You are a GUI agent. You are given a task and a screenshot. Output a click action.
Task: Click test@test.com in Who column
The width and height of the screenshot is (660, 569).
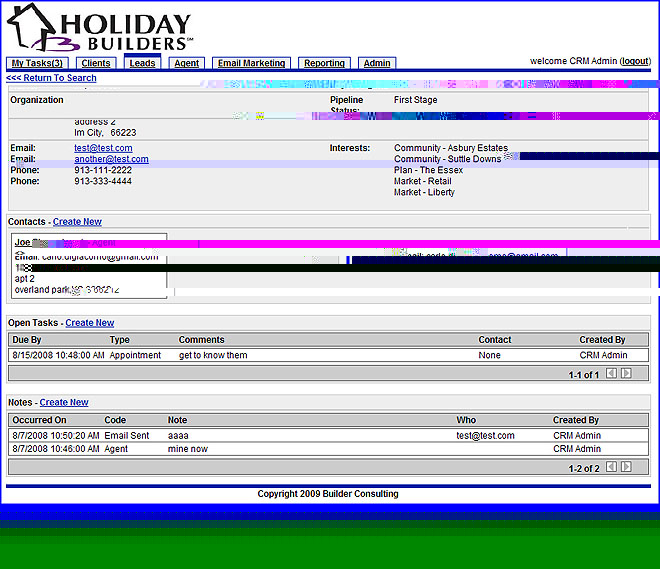[x=485, y=436]
